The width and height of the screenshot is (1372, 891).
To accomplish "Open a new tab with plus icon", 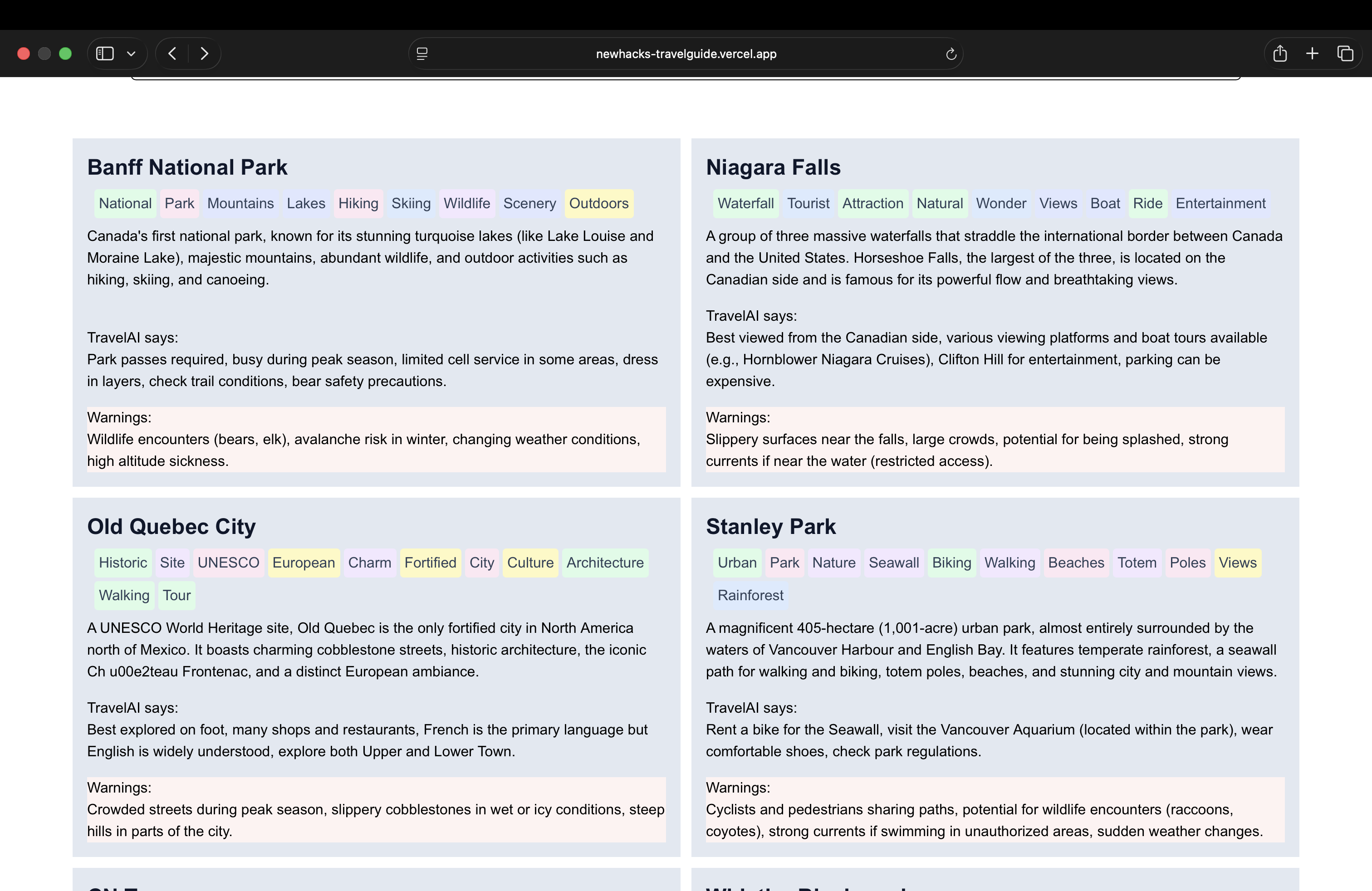I will (x=1312, y=54).
